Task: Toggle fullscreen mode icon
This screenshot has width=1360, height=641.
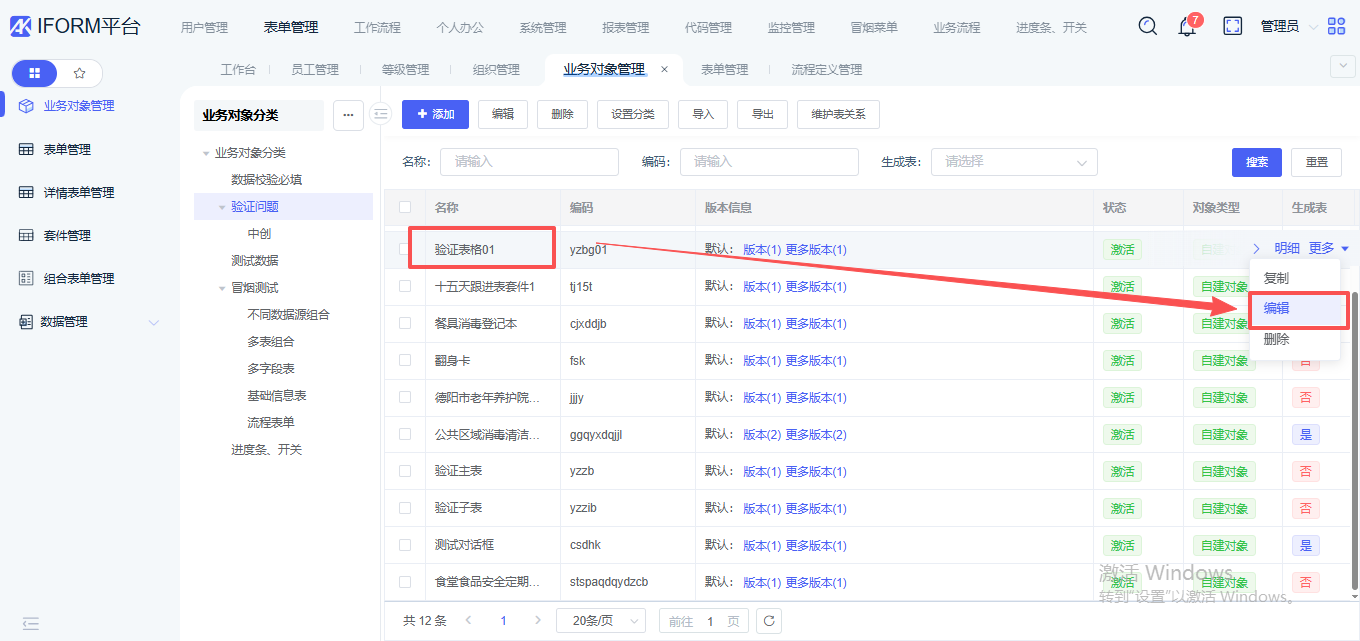Action: click(1233, 26)
